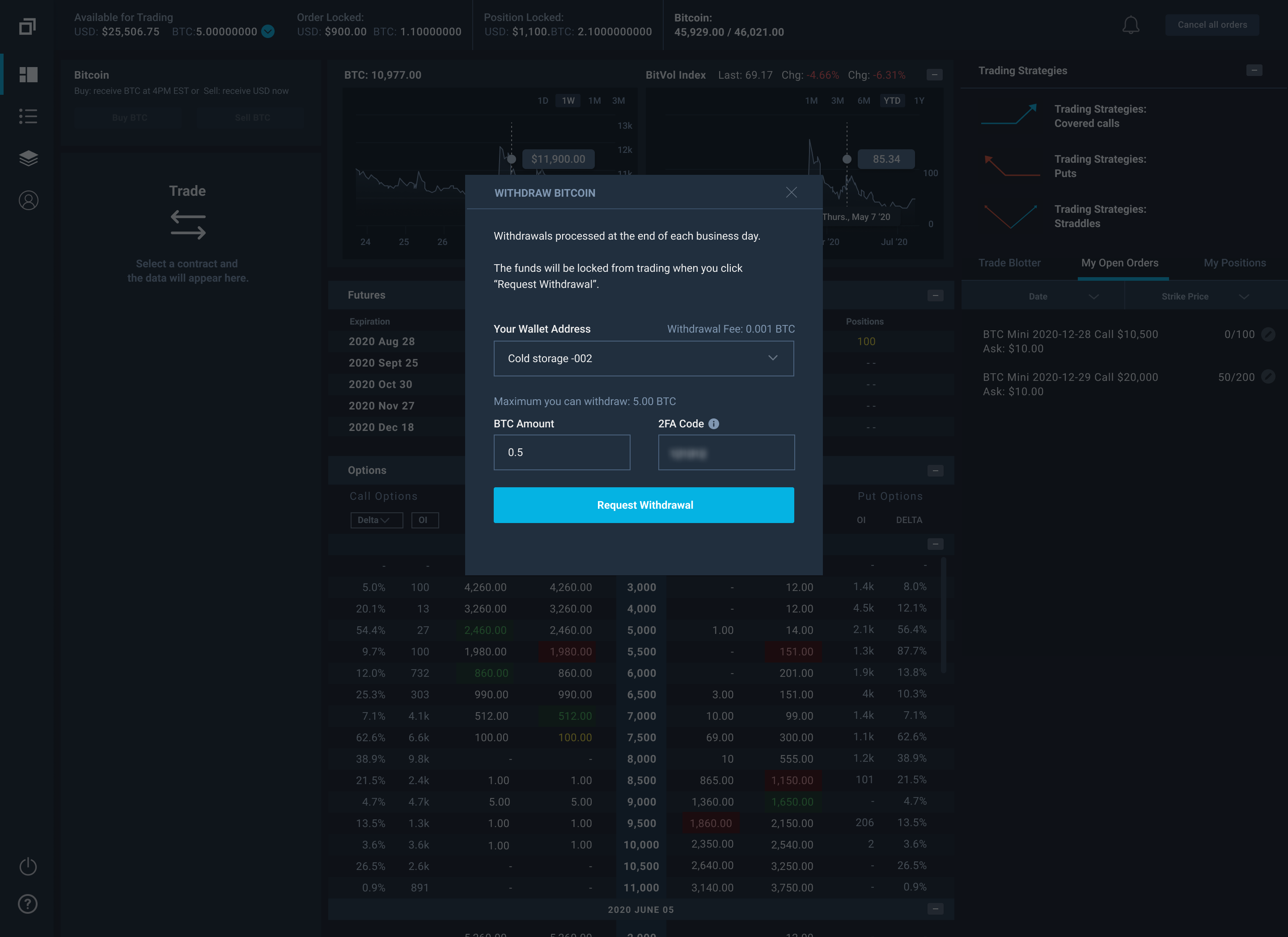Open Straddles trading strategy
This screenshot has height=937, width=1288.
click(x=1100, y=216)
